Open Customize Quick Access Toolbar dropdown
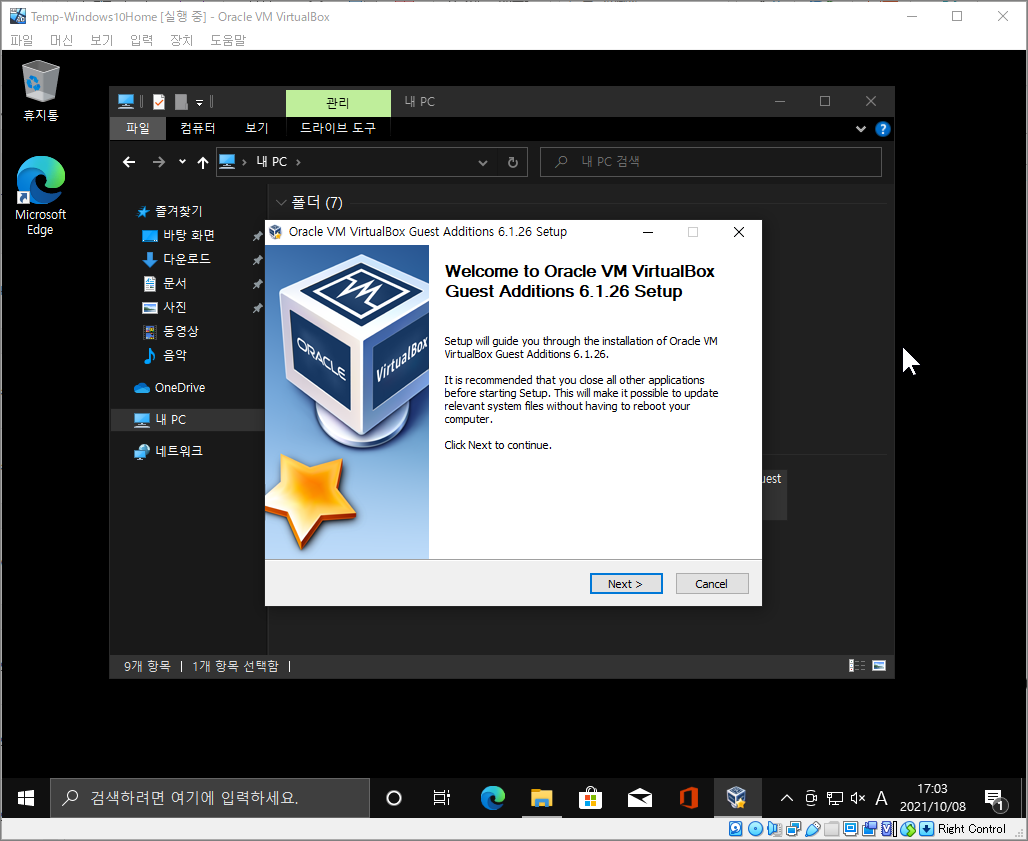1028x841 pixels. (x=200, y=102)
